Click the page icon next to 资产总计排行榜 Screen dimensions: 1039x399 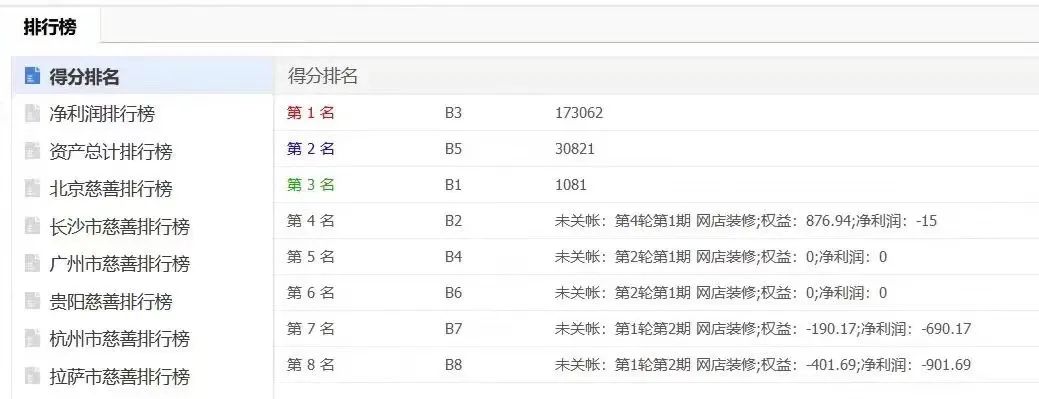pyautogui.click(x=32, y=151)
